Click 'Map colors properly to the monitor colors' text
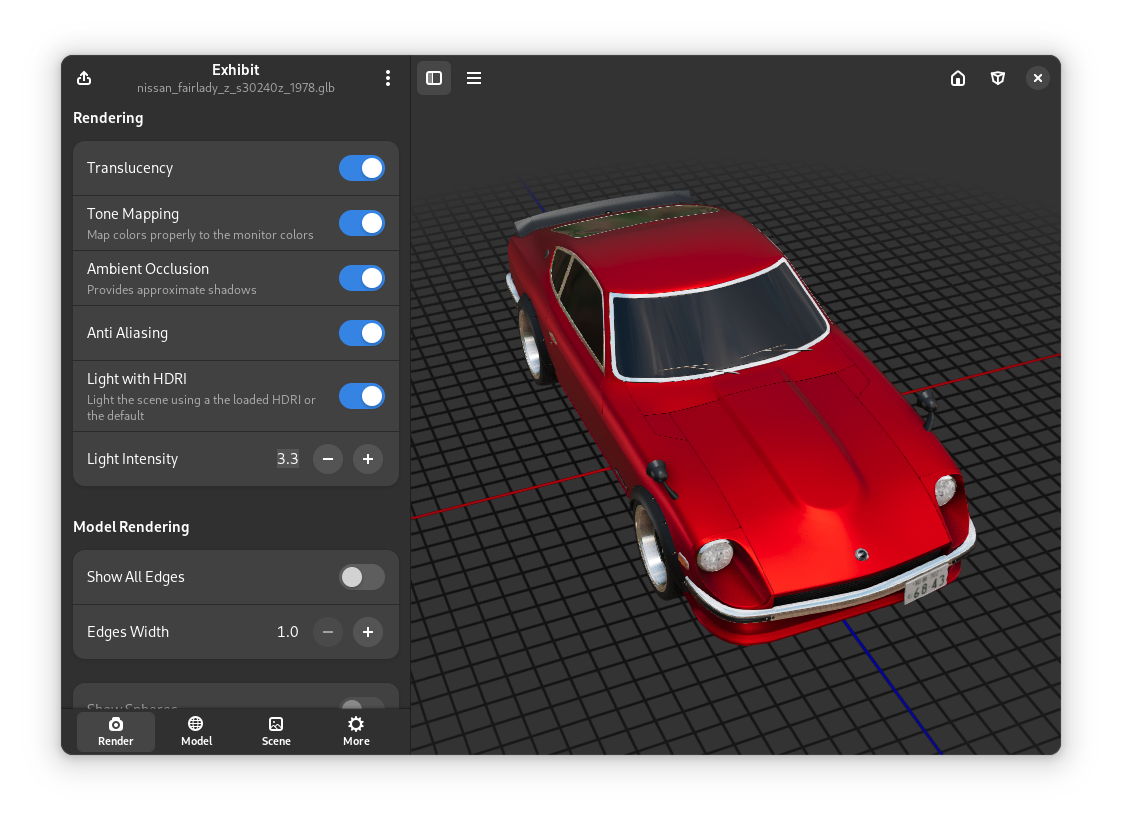The width and height of the screenshot is (1122, 822). (200, 235)
